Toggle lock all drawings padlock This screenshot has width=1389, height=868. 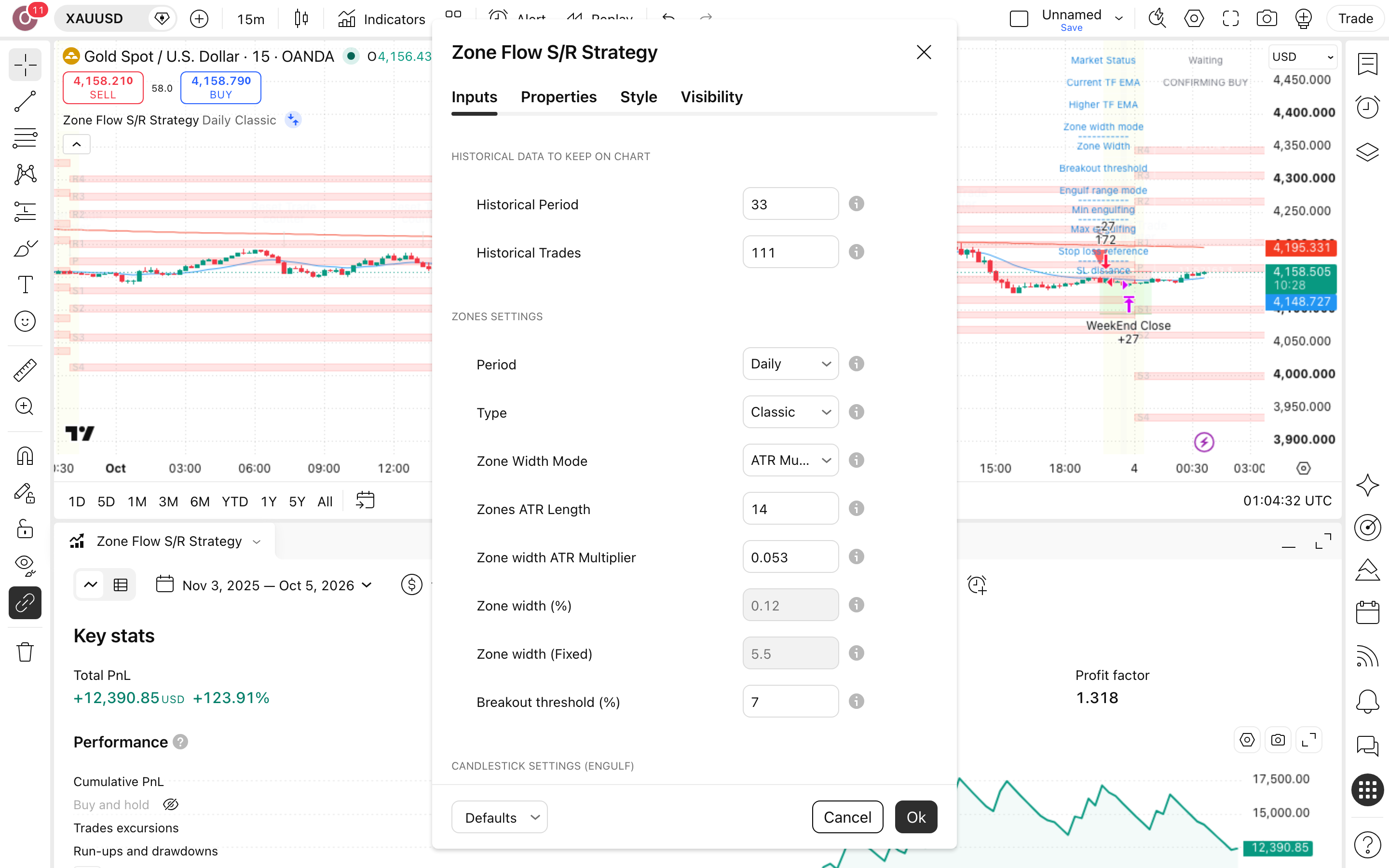(x=25, y=529)
